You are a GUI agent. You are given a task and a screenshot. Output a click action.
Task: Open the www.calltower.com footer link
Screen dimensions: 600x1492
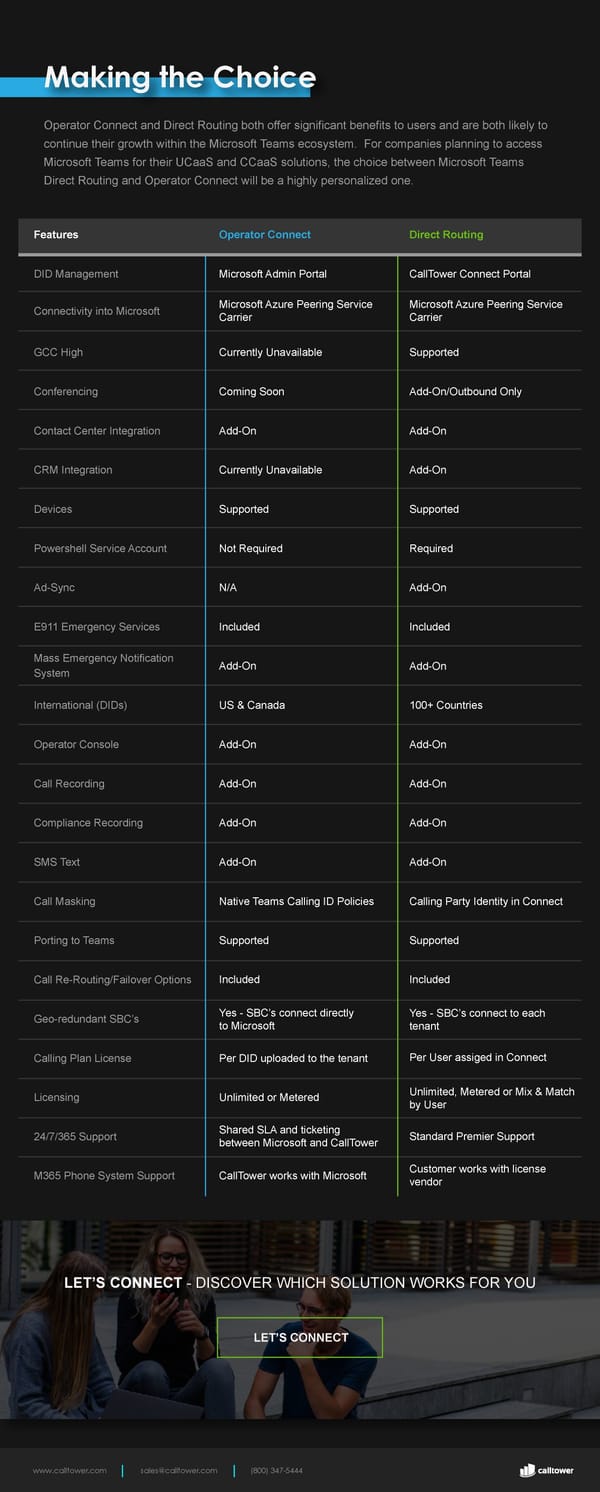pos(69,1470)
